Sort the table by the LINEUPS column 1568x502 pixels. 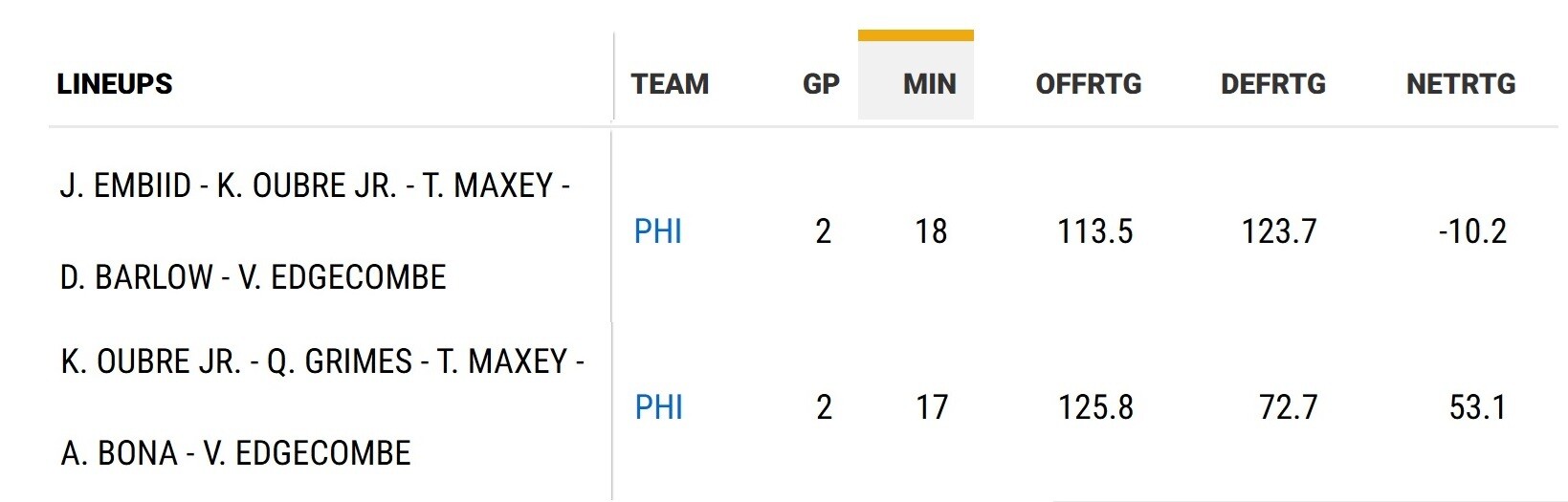pos(115,84)
